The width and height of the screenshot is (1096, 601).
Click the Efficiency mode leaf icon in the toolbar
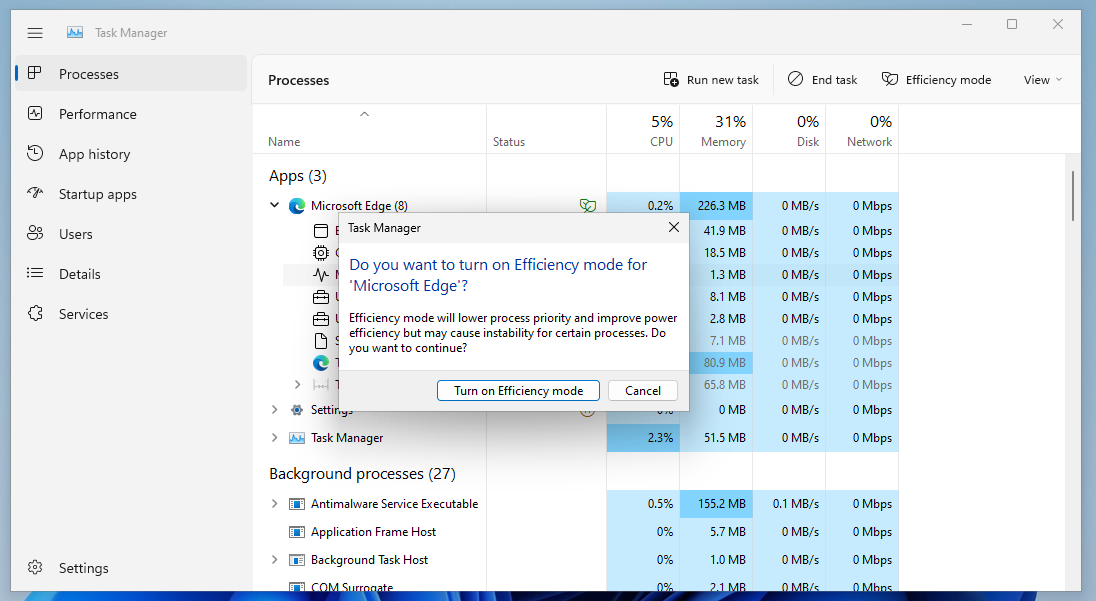[x=890, y=79]
